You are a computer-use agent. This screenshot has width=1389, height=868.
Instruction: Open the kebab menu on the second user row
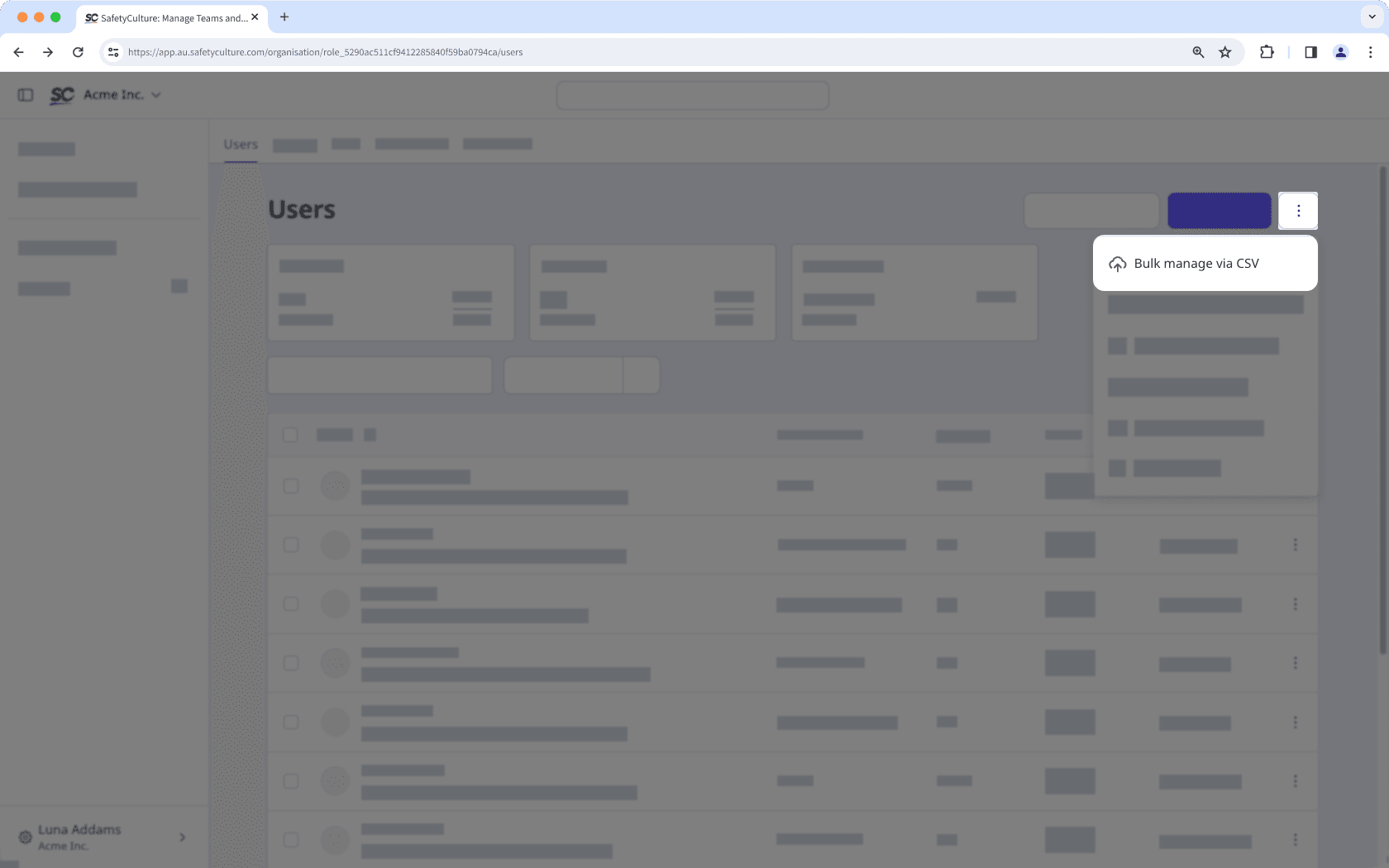point(1296,545)
